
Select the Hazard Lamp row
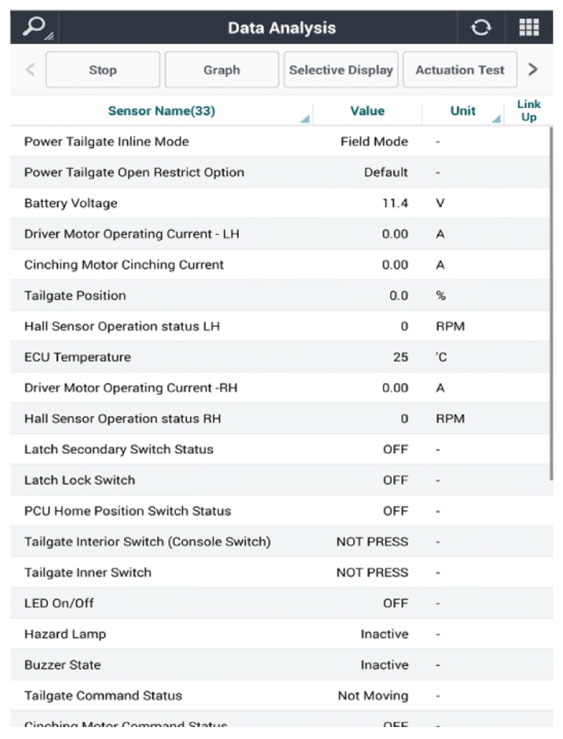[281, 634]
